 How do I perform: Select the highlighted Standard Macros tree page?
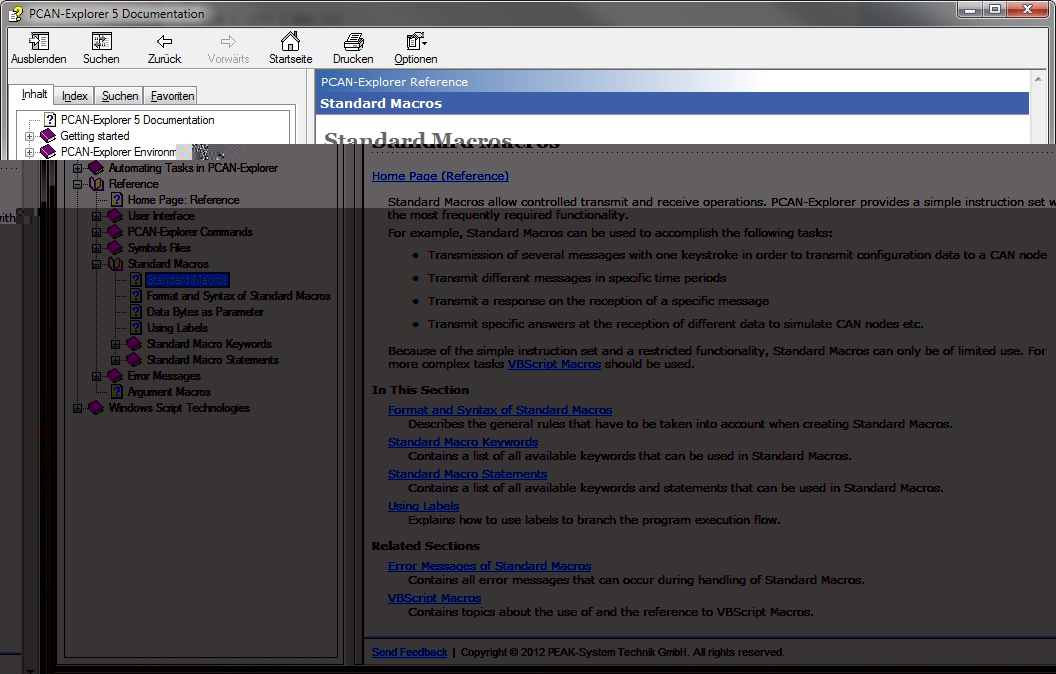pyautogui.click(x=187, y=280)
